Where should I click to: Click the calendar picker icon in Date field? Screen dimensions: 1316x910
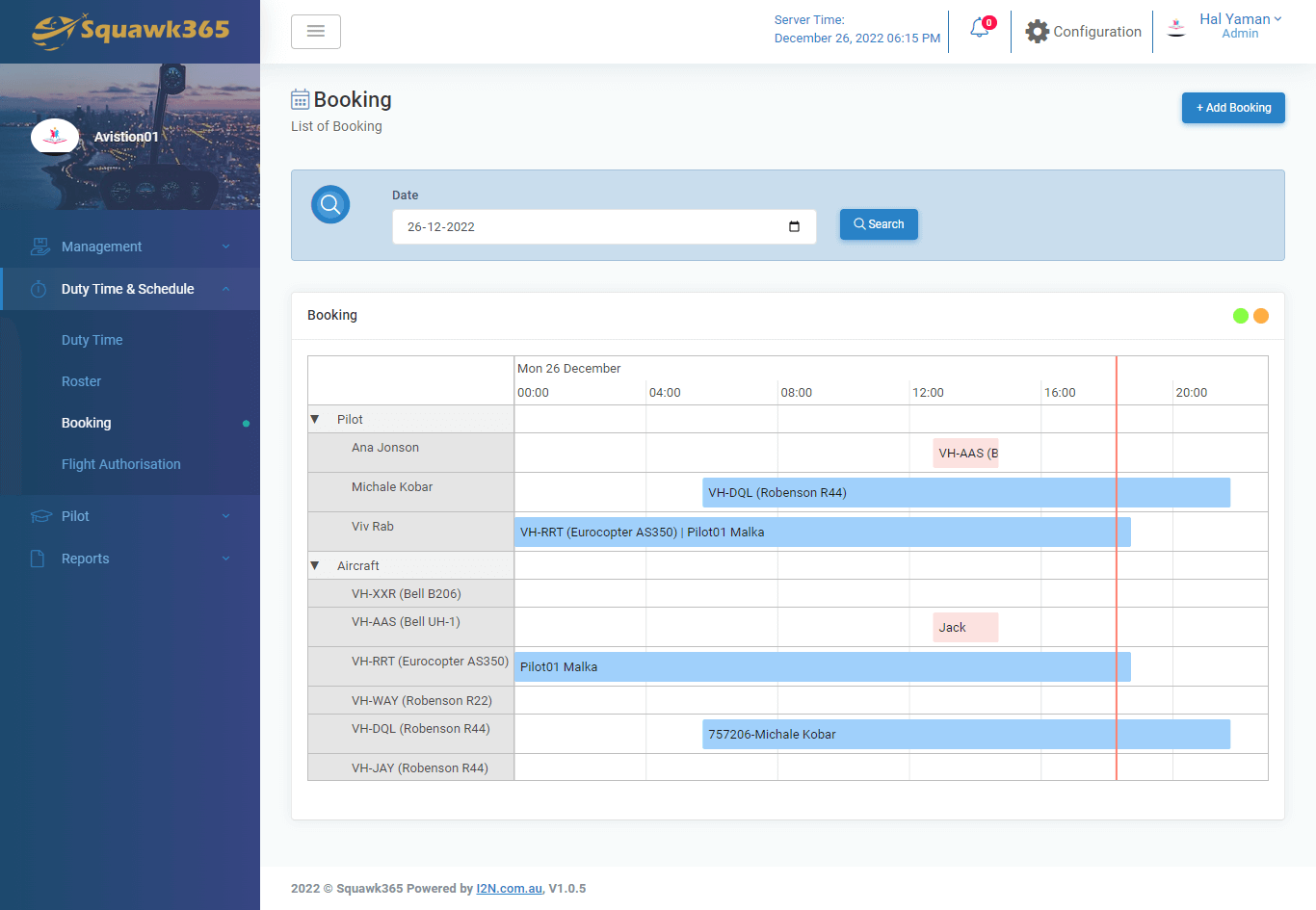pos(794,227)
